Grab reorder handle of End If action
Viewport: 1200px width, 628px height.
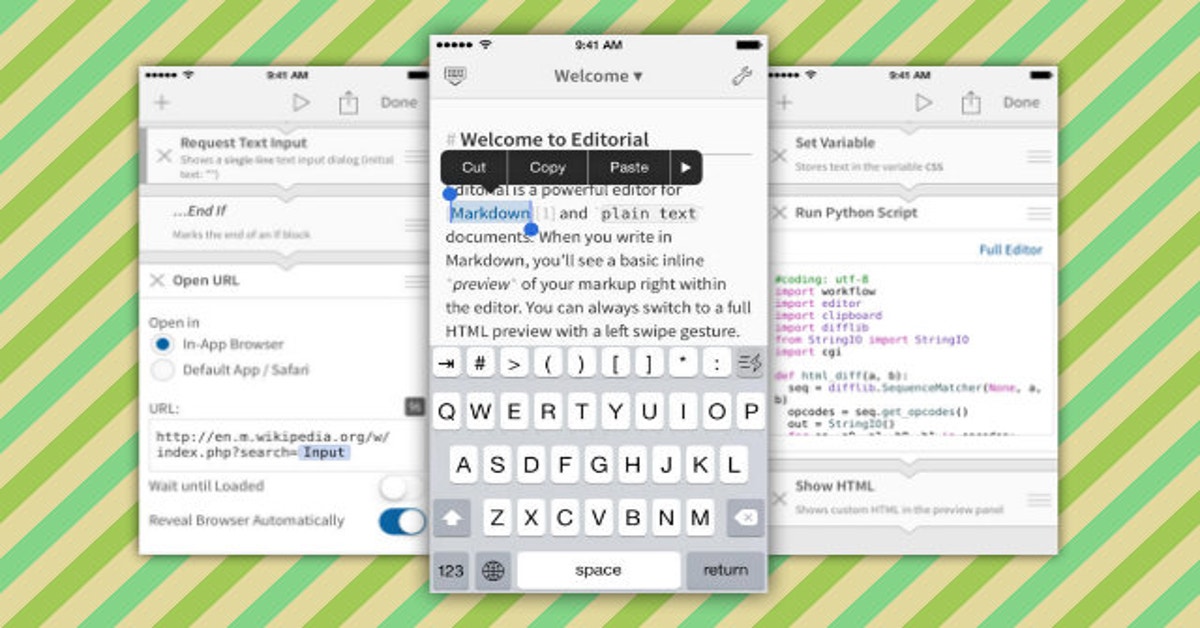pos(416,225)
